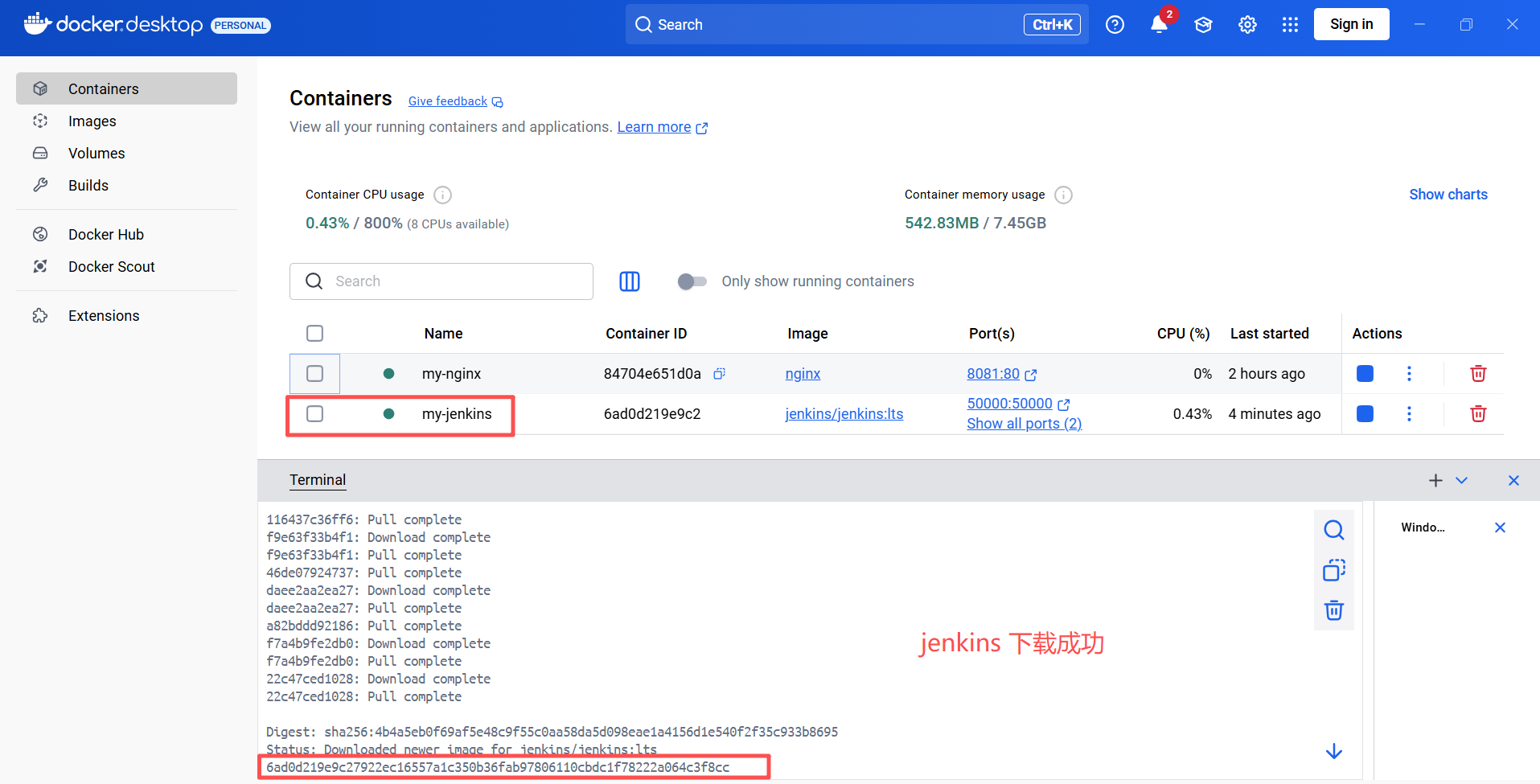
Task: Select all containers header checkbox
Action: click(315, 334)
